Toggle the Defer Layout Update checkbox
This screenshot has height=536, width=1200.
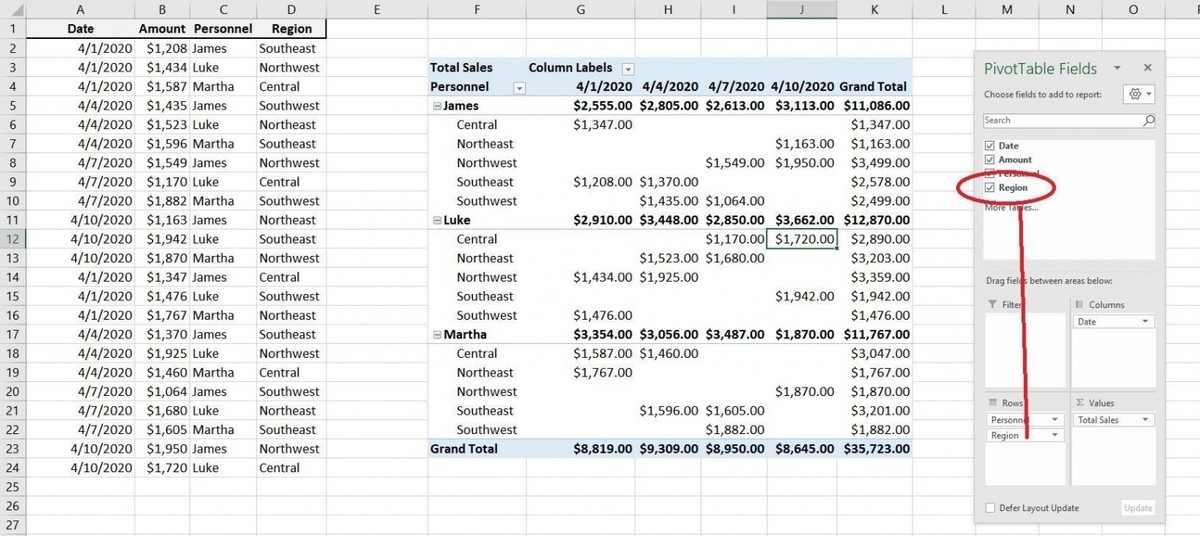(991, 508)
